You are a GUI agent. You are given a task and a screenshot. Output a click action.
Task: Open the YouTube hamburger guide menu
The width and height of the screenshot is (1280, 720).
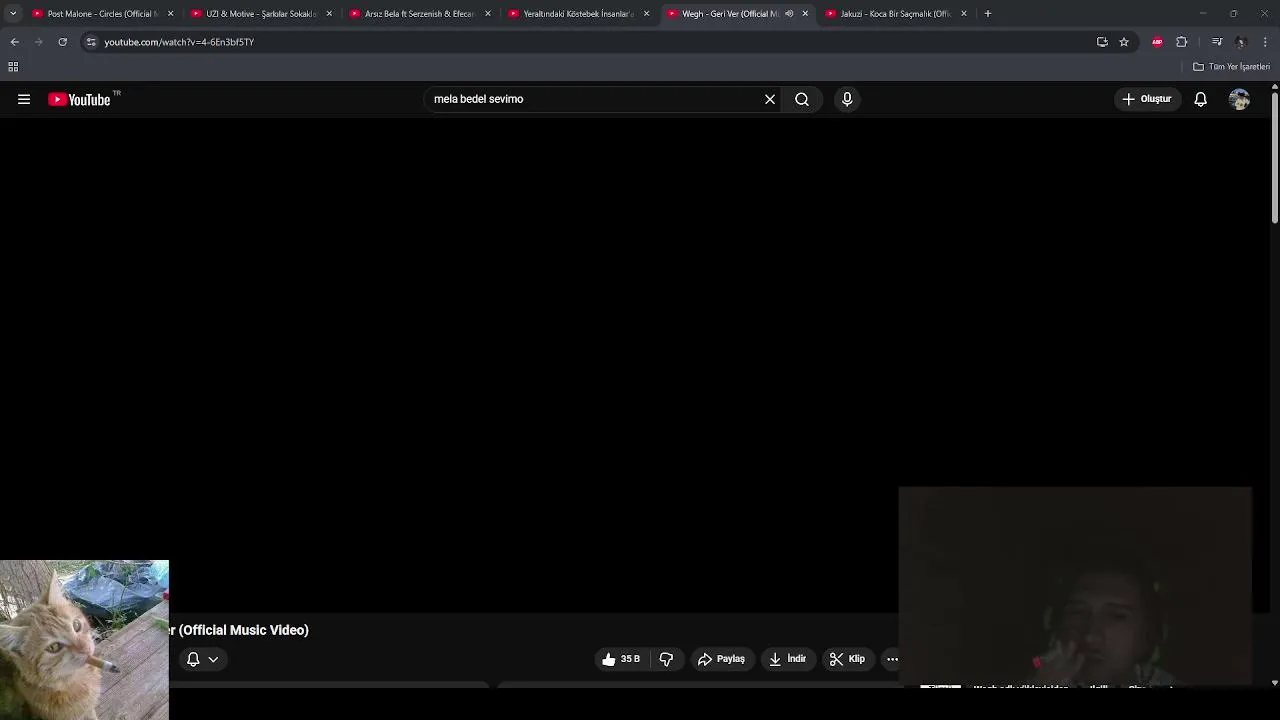(x=24, y=99)
